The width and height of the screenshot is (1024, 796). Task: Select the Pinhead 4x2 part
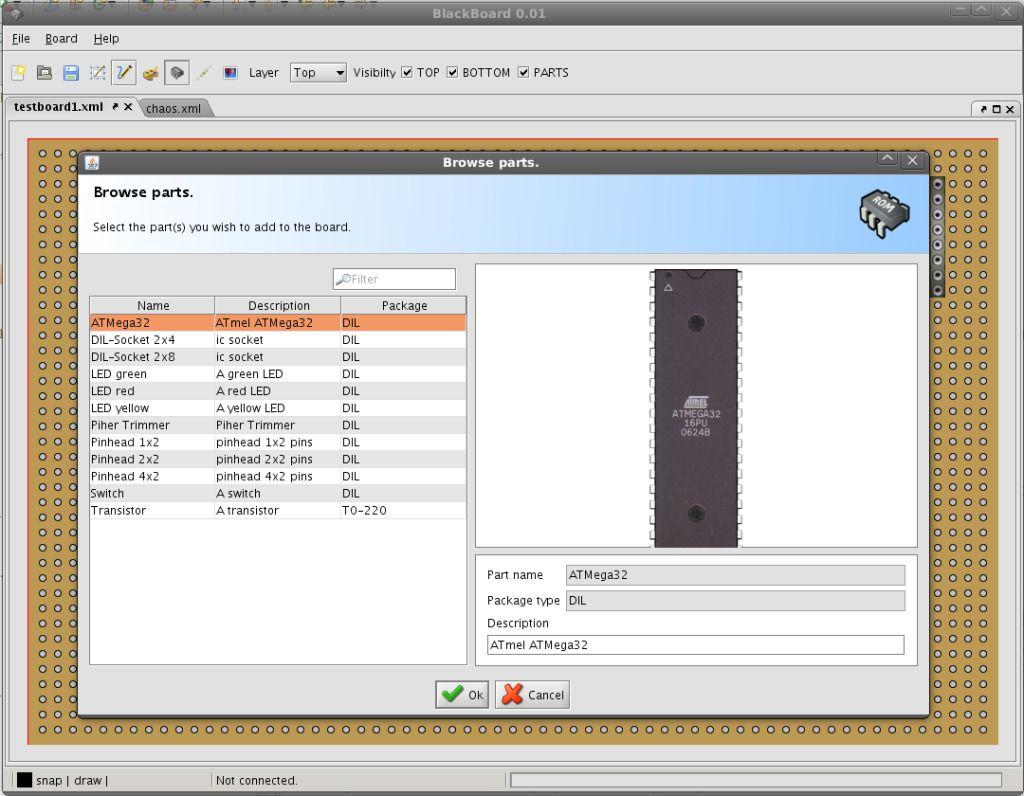click(125, 476)
